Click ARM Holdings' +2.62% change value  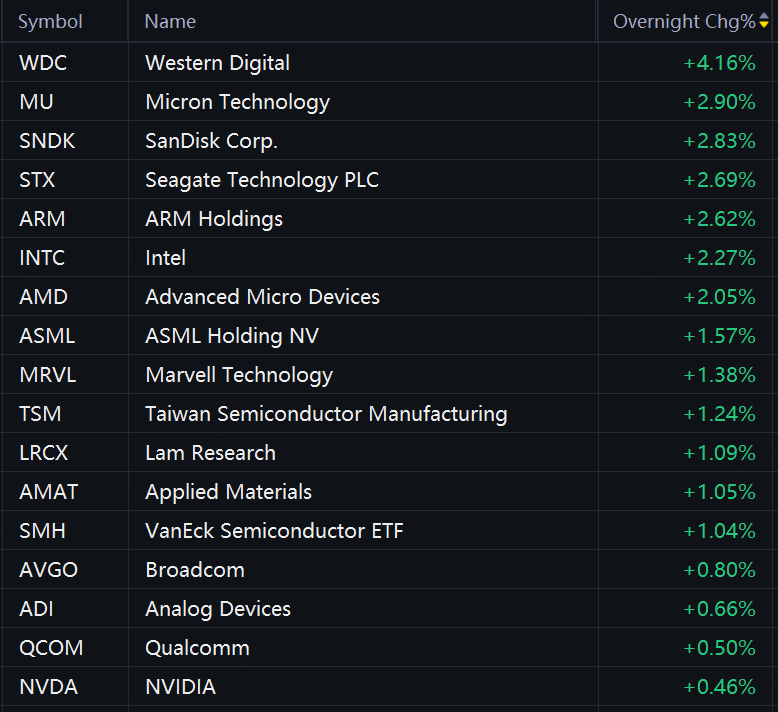719,219
